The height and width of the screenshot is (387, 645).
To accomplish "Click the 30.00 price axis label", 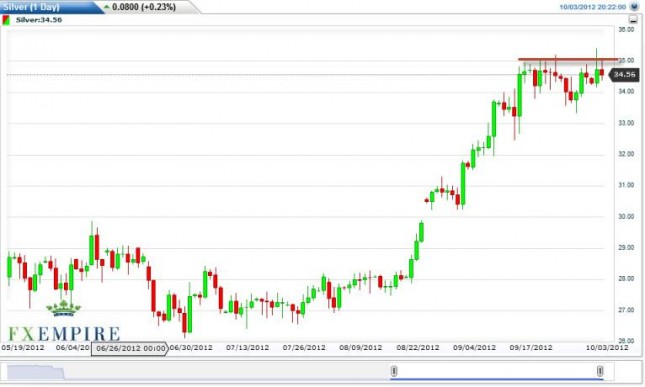I will pyautogui.click(x=626, y=216).
